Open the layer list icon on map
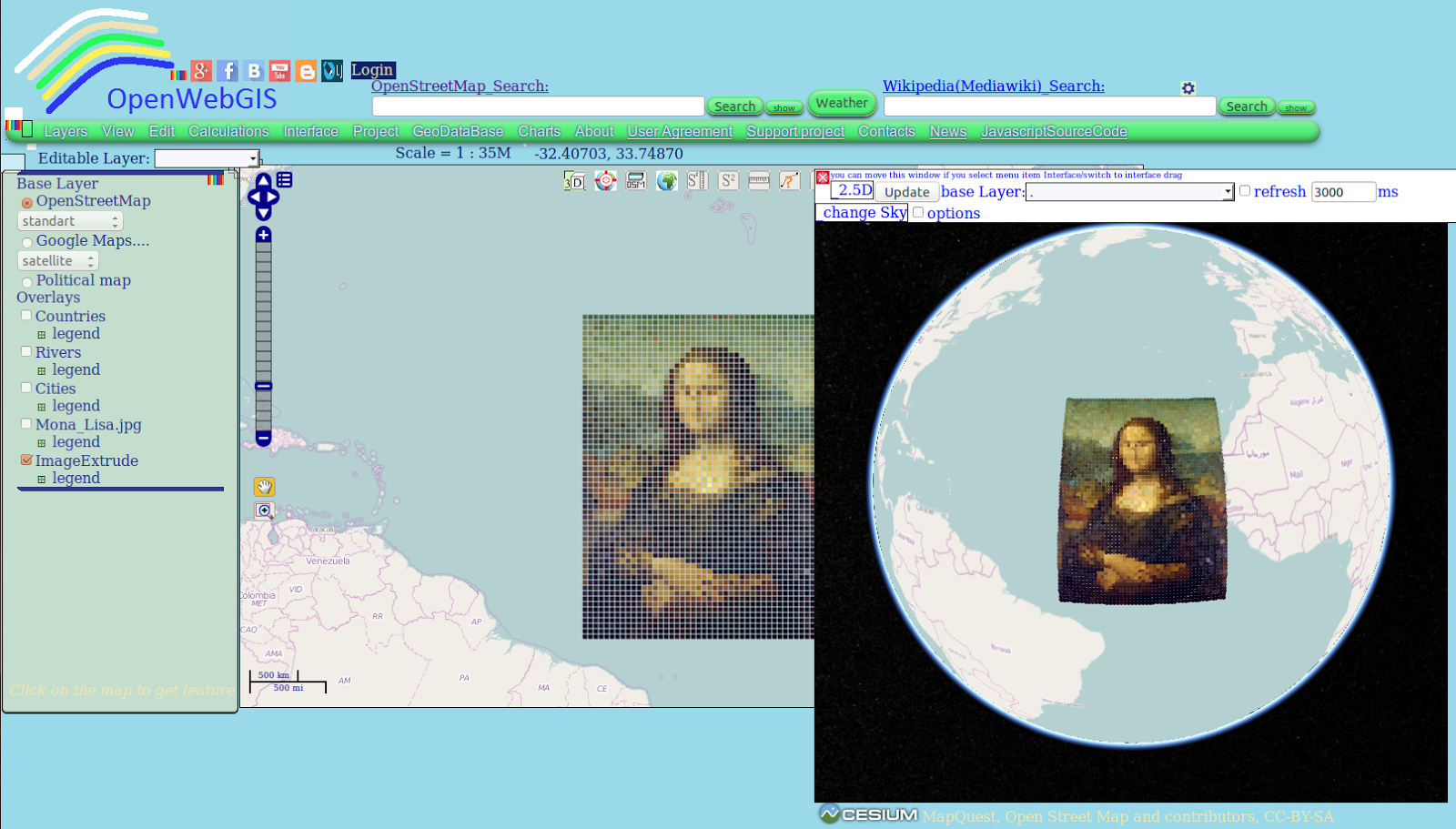This screenshot has height=829, width=1456. point(285,180)
